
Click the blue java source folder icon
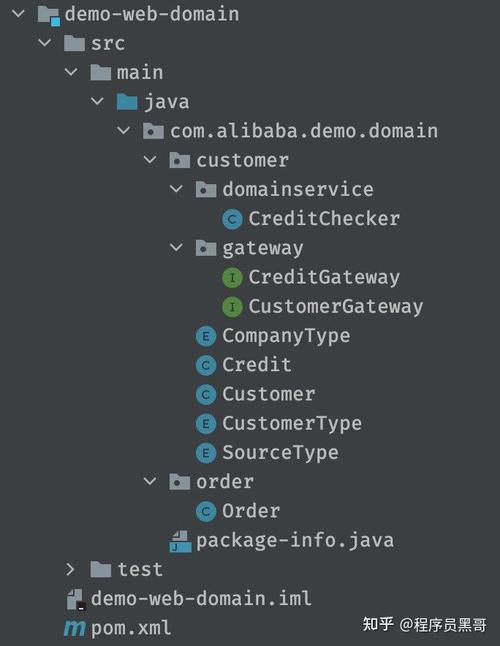127,102
